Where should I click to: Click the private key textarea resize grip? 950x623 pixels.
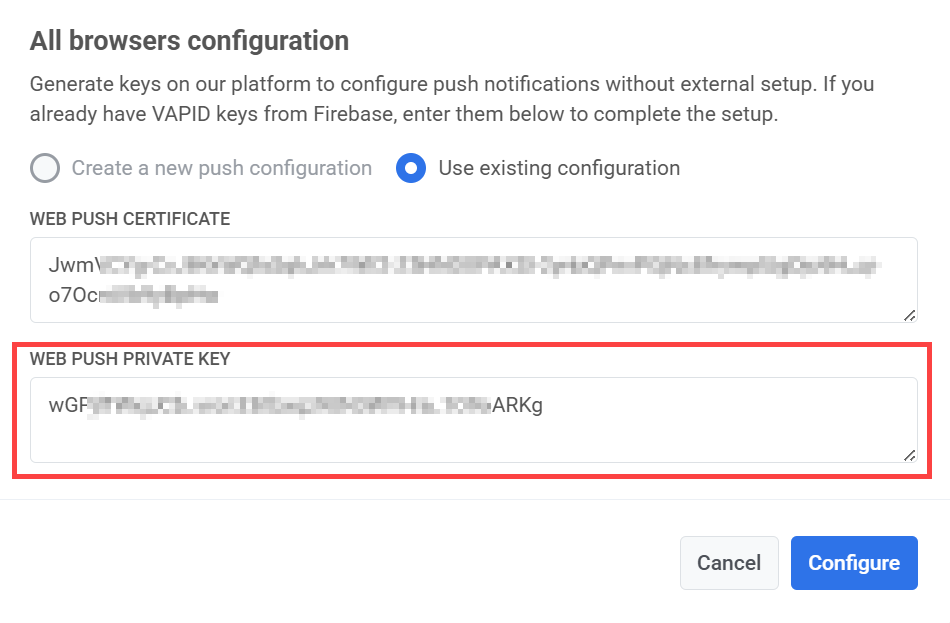[910, 456]
